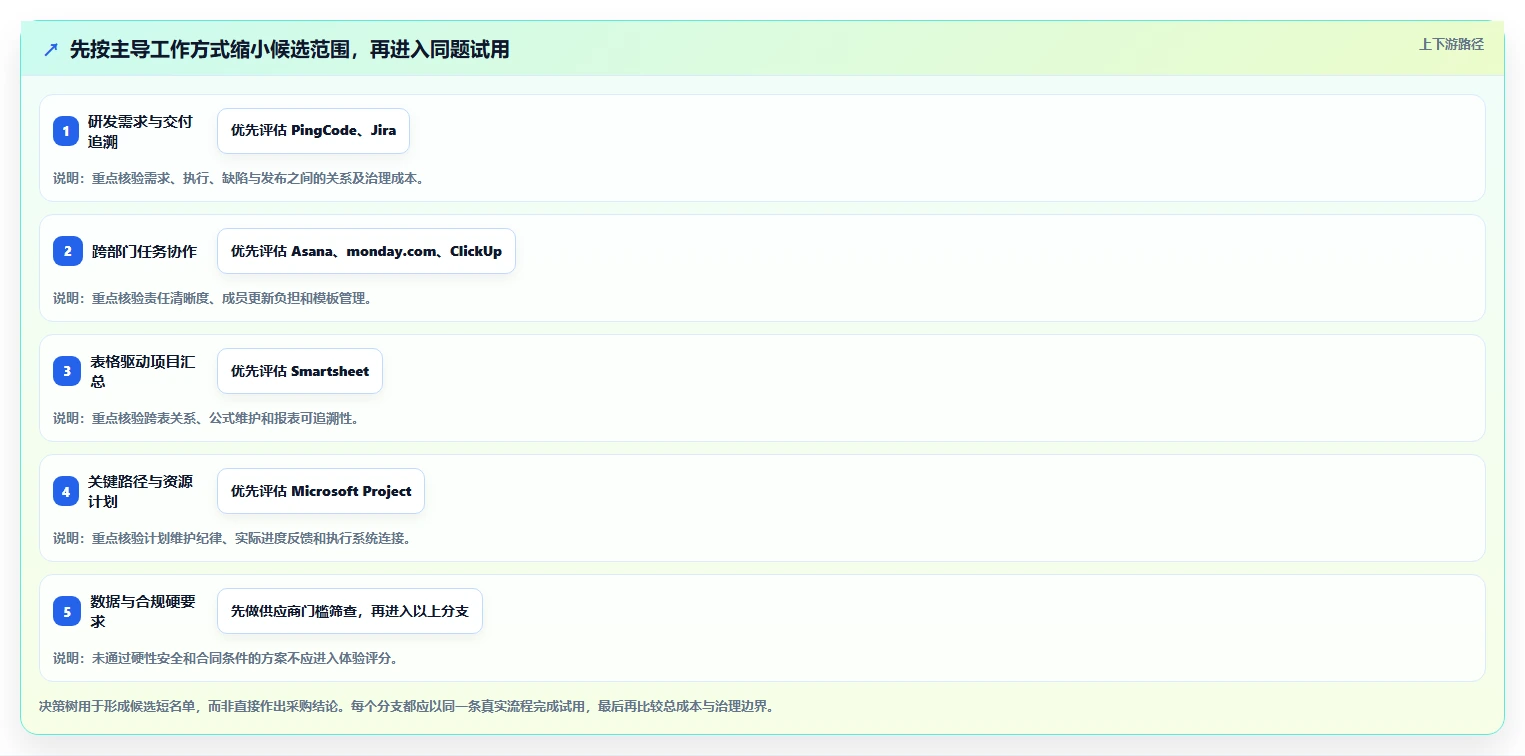Click the note about 责任清晰度、成员更新负担

pyautogui.click(x=213, y=298)
